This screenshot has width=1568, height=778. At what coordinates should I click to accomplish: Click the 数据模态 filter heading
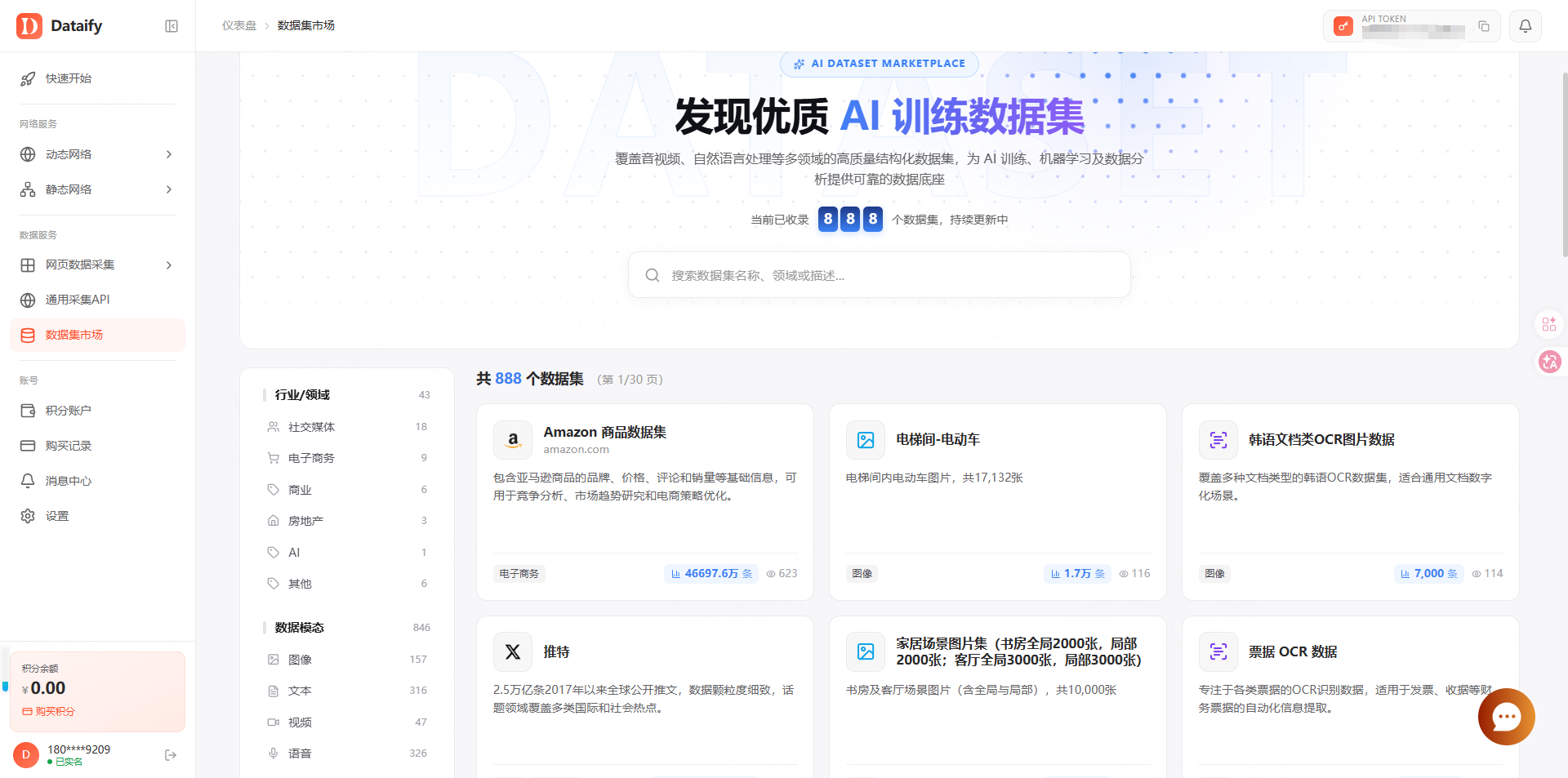coord(300,628)
